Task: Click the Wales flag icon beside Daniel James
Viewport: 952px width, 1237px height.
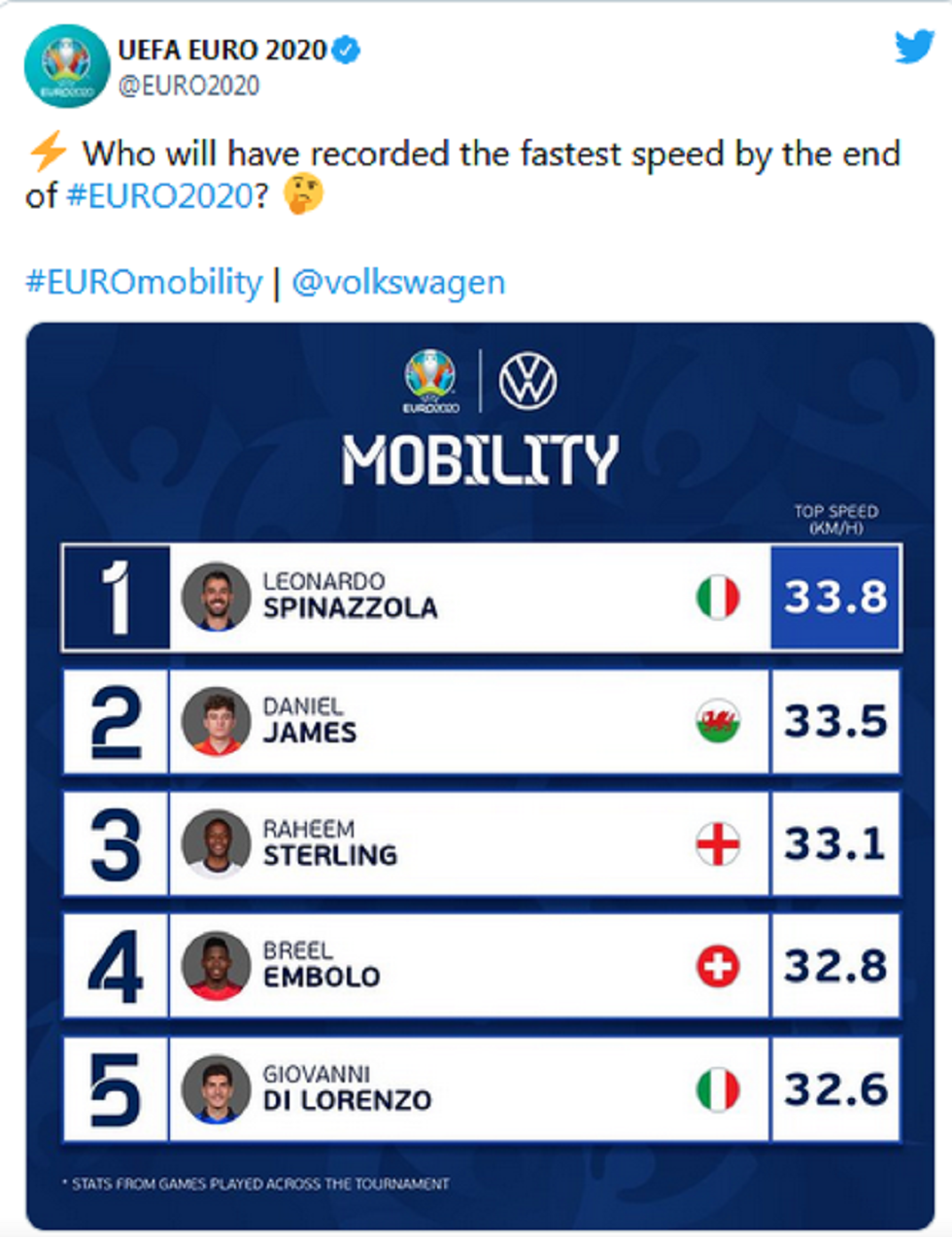Action: 718,721
